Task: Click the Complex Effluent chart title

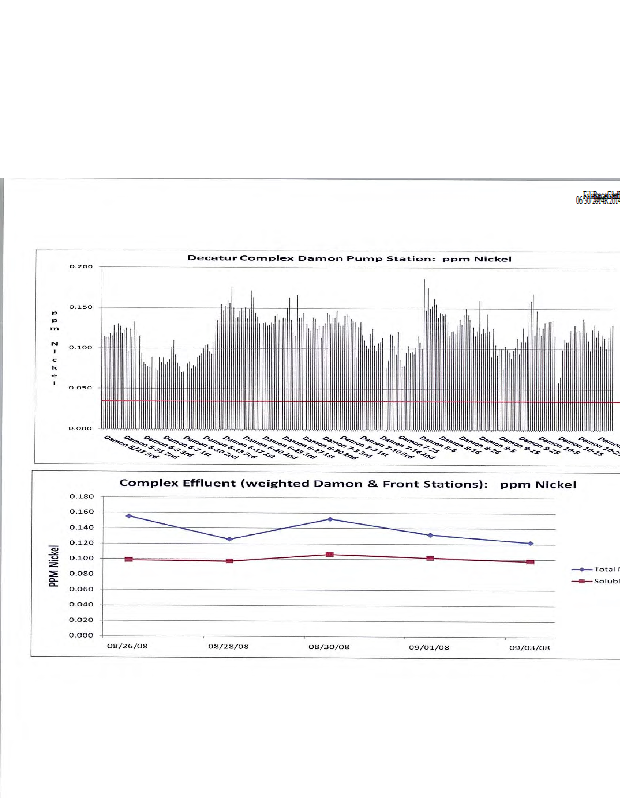Action: [347, 484]
